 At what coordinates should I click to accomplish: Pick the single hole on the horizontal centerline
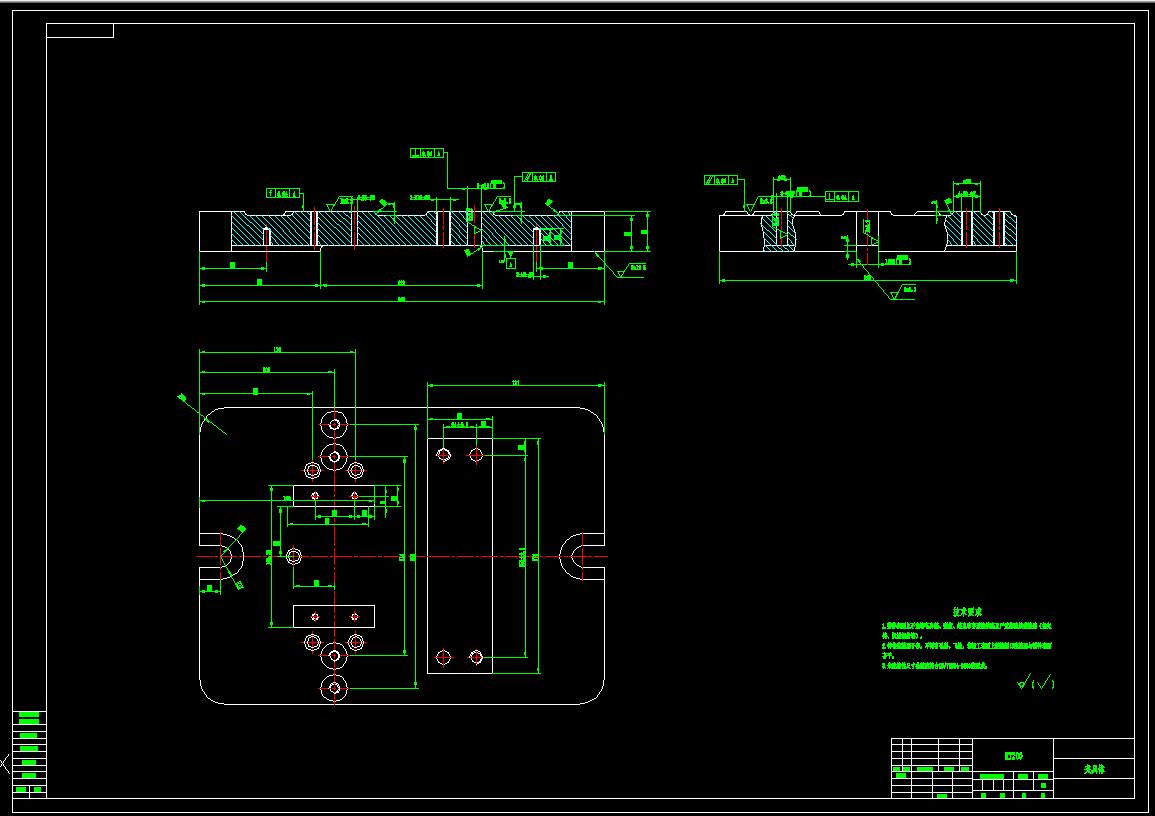(x=294, y=556)
